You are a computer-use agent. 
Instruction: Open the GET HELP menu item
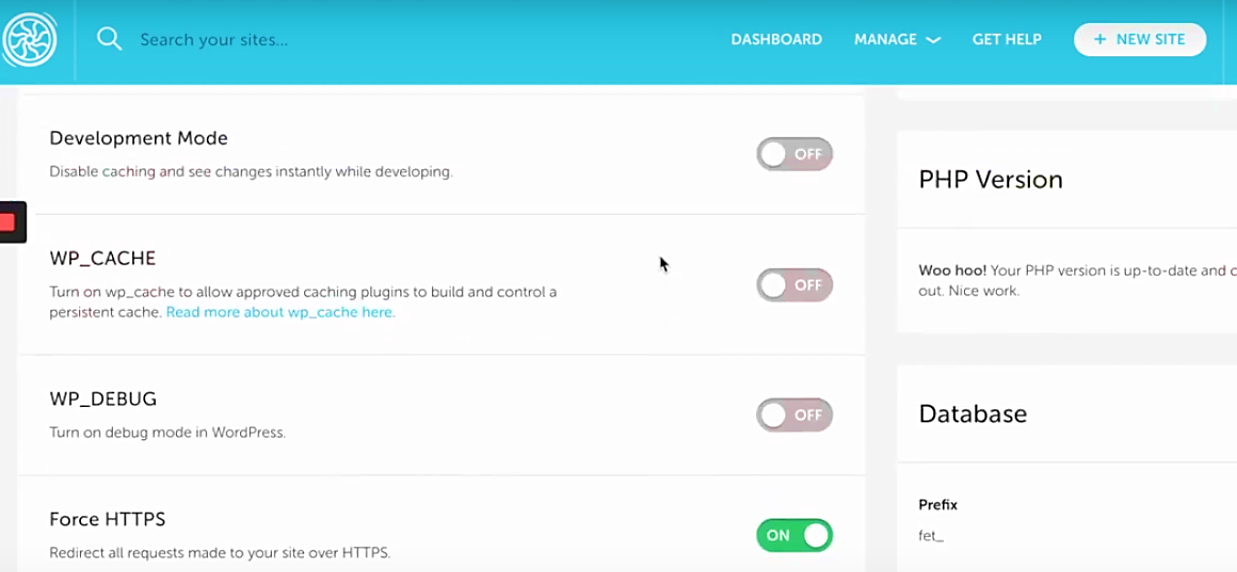pyautogui.click(x=1007, y=39)
